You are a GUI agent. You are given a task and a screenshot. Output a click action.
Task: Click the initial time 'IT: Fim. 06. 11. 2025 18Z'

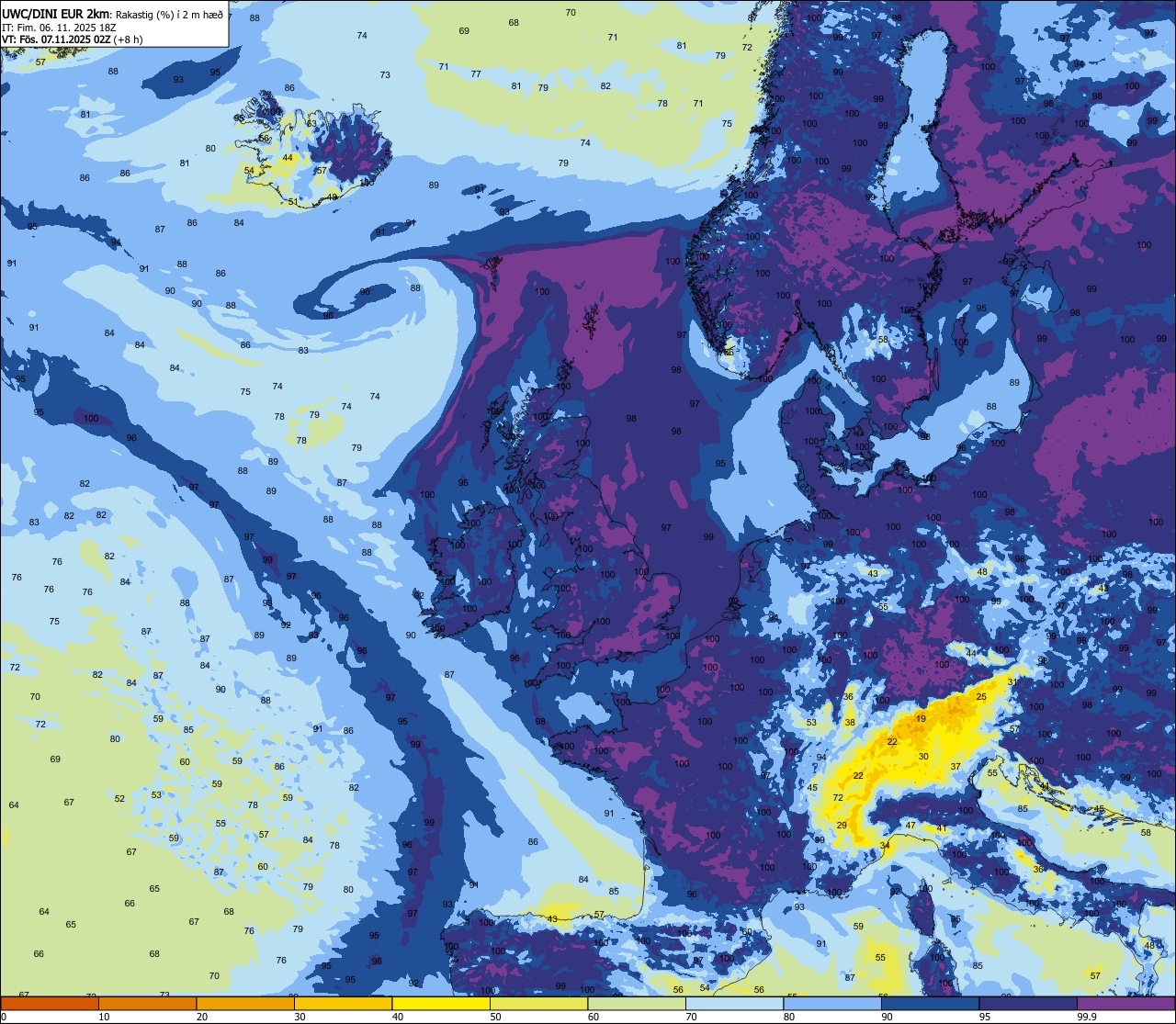tap(59, 28)
